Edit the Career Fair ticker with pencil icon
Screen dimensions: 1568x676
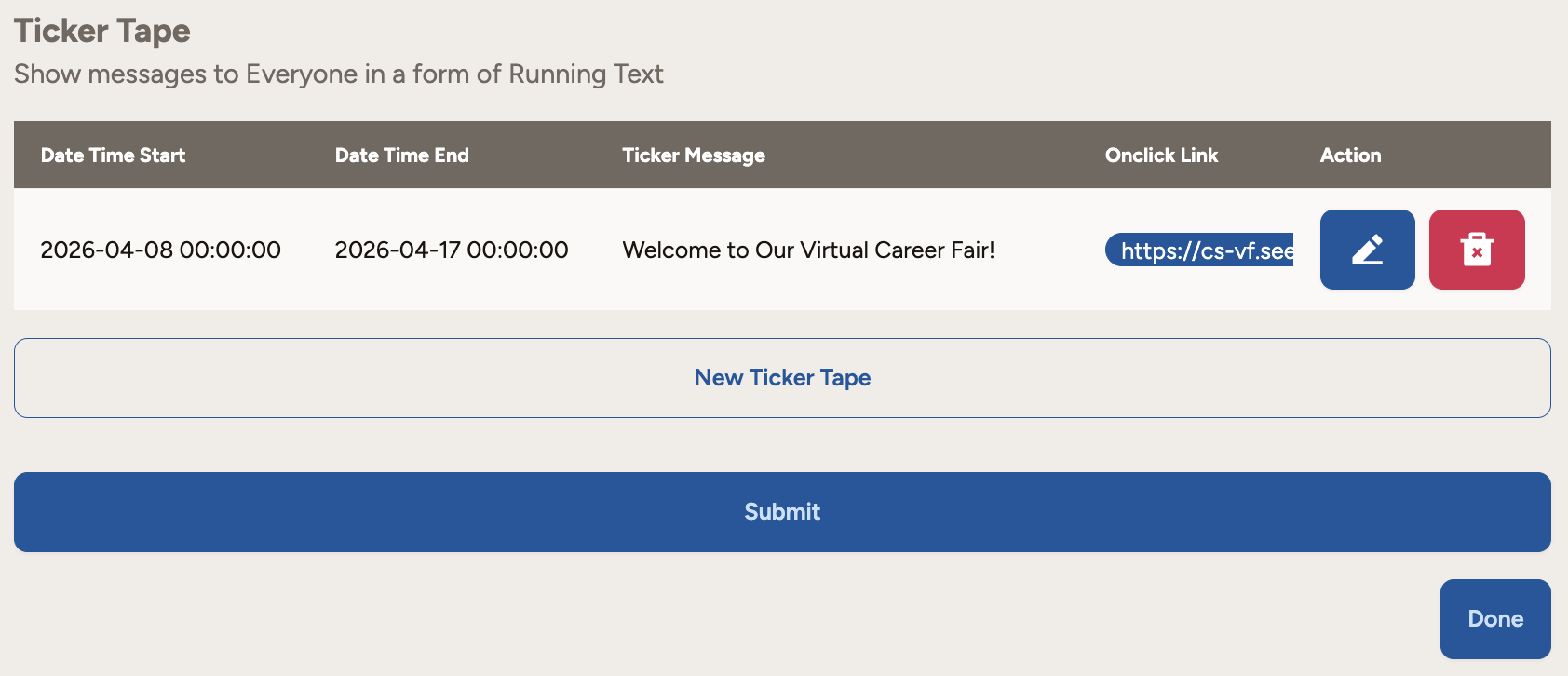point(1367,250)
